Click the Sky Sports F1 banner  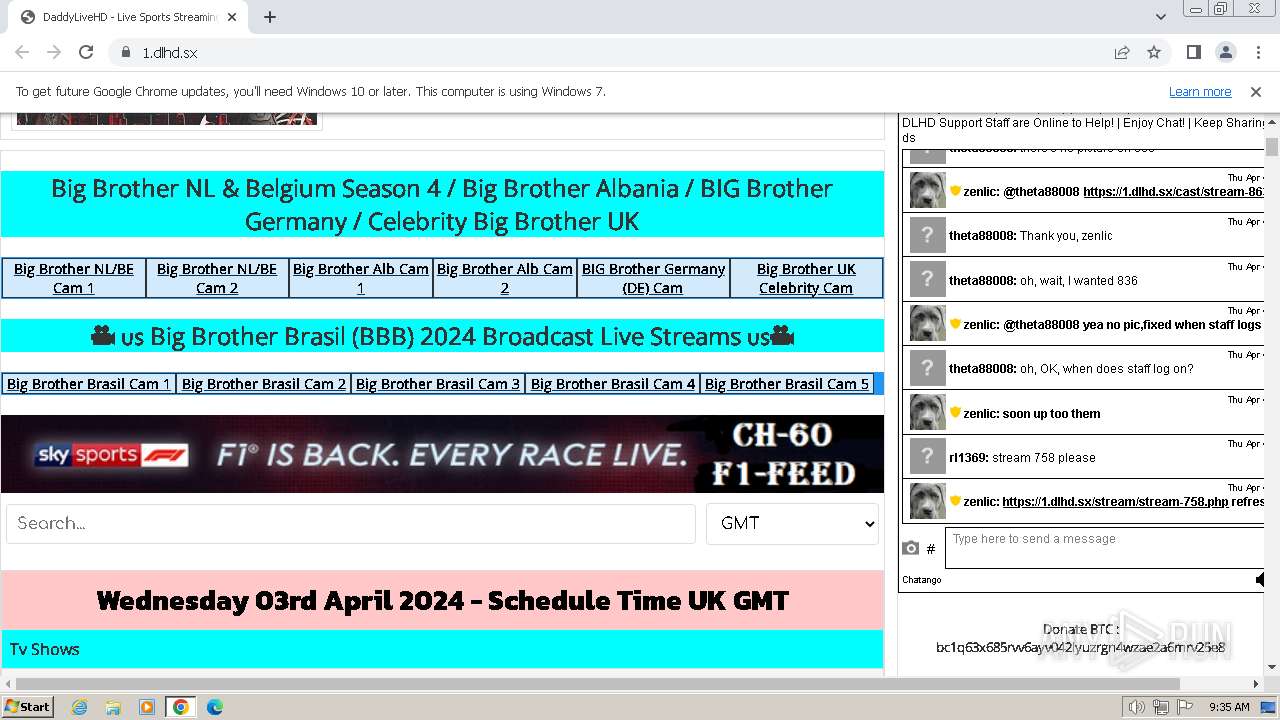pyautogui.click(x=442, y=454)
